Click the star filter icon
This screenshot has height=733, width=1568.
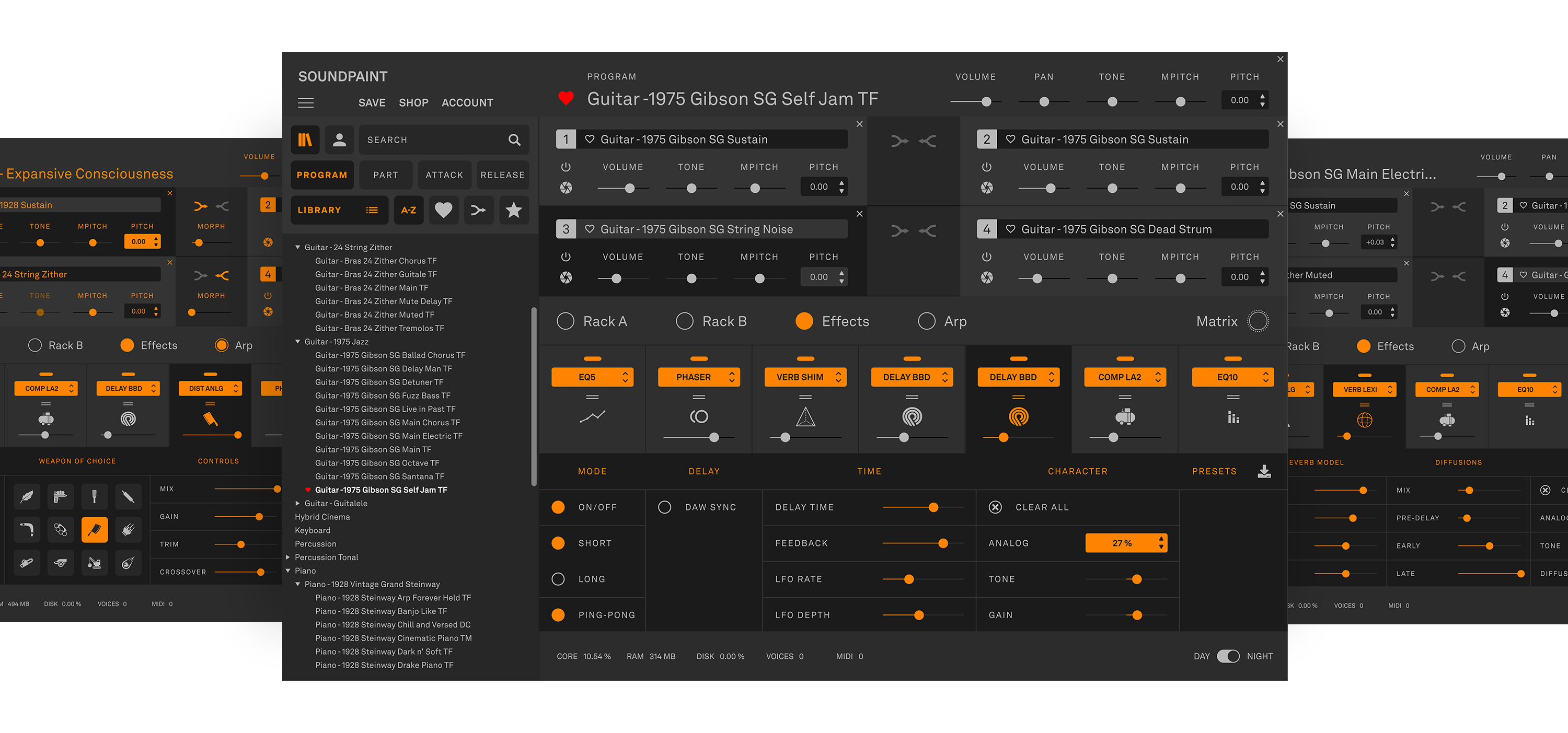514,211
